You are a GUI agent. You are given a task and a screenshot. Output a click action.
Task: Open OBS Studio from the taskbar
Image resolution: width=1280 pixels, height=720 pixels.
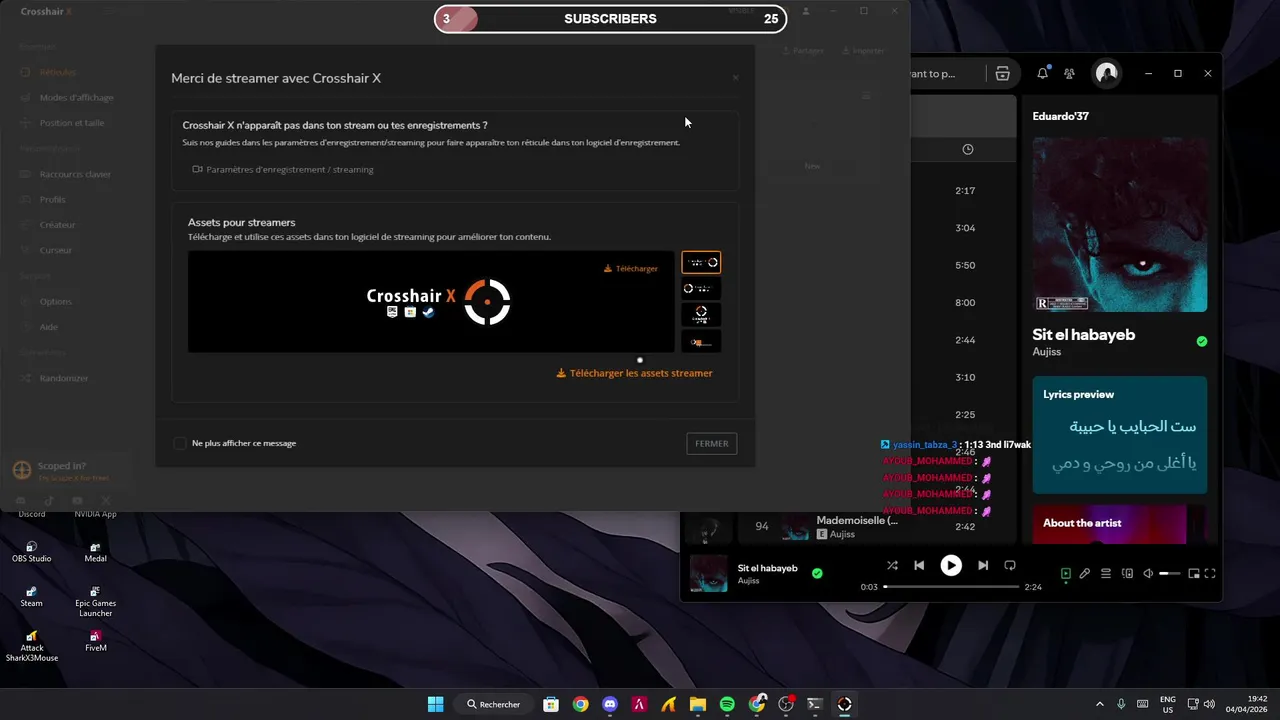tap(786, 704)
